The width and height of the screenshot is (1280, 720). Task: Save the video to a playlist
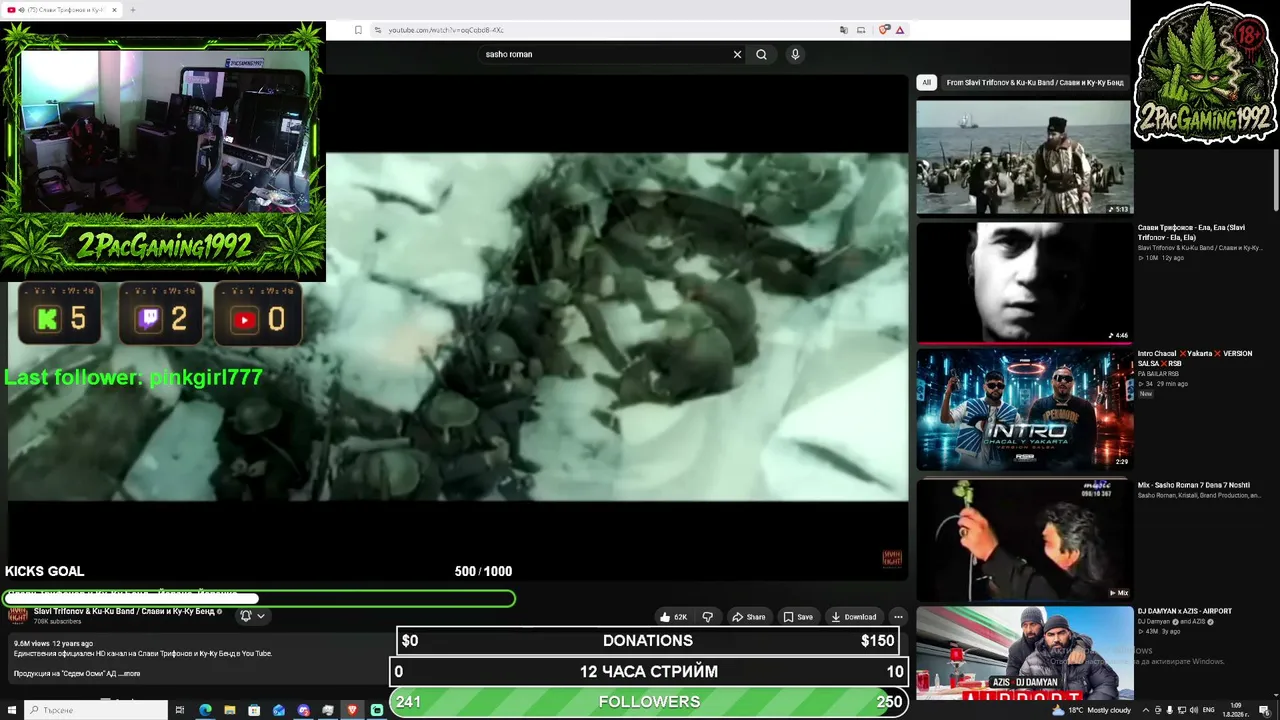[798, 617]
